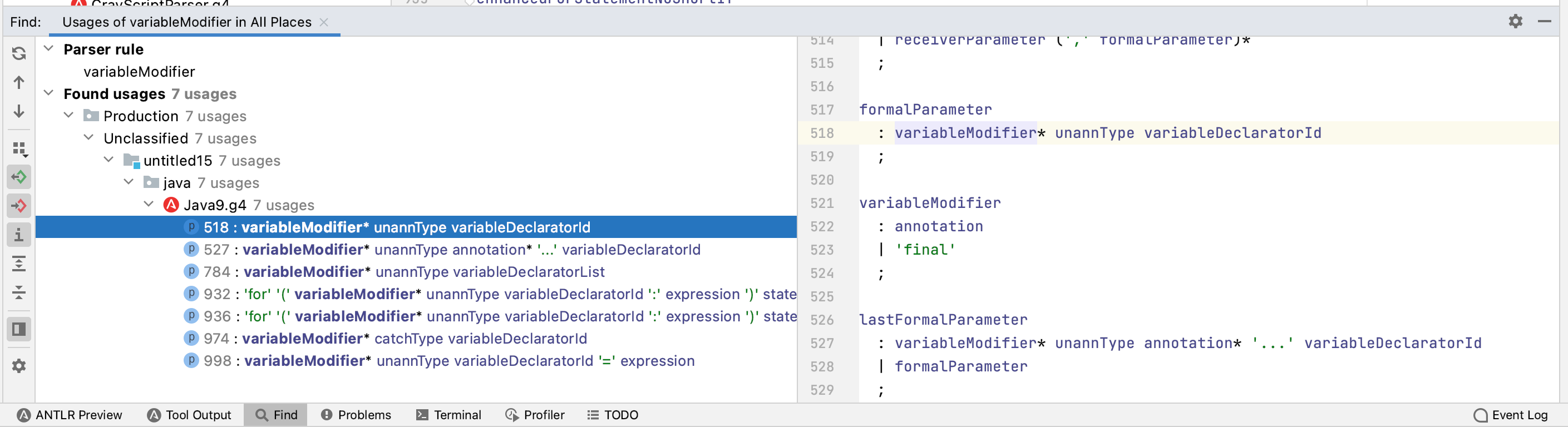Click the P rule icon on line 974 usage

pyautogui.click(x=191, y=338)
